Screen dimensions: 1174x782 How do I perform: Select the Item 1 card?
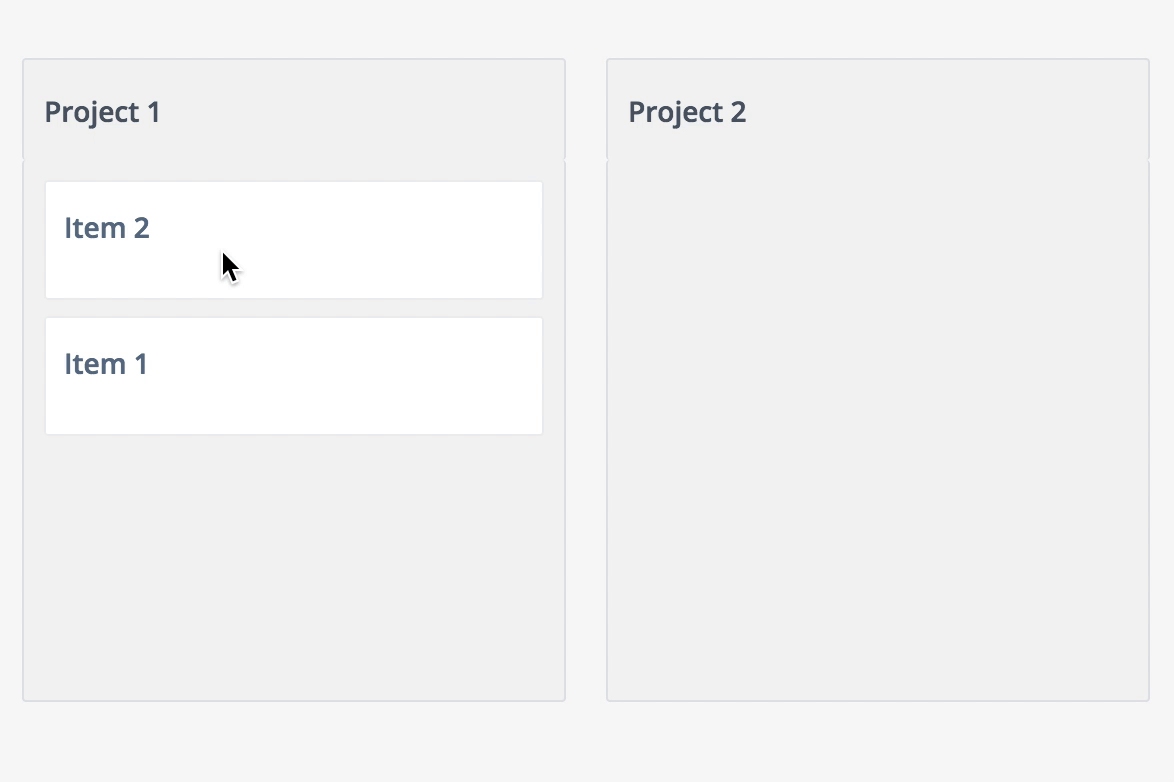294,375
